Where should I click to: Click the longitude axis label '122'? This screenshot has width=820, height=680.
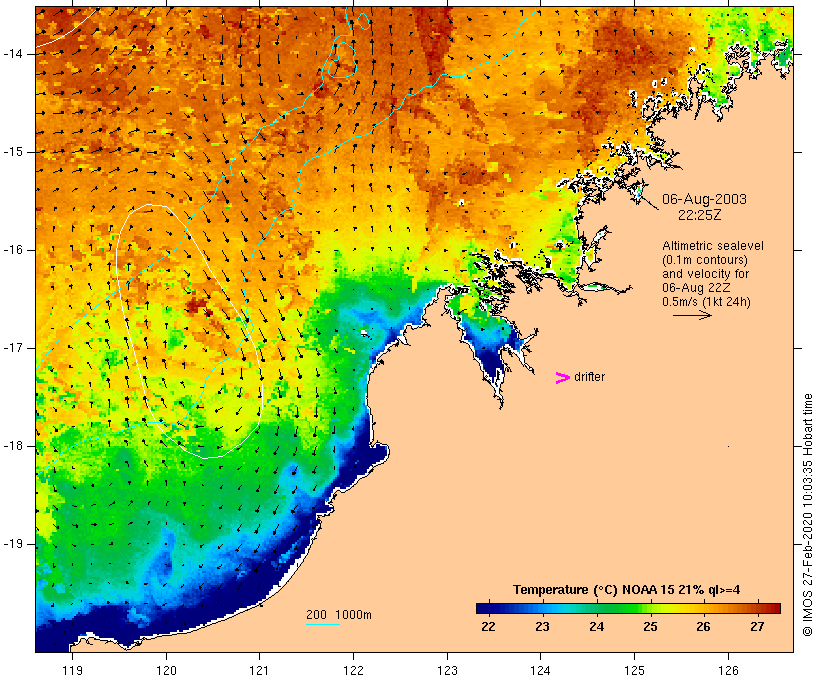click(x=354, y=670)
